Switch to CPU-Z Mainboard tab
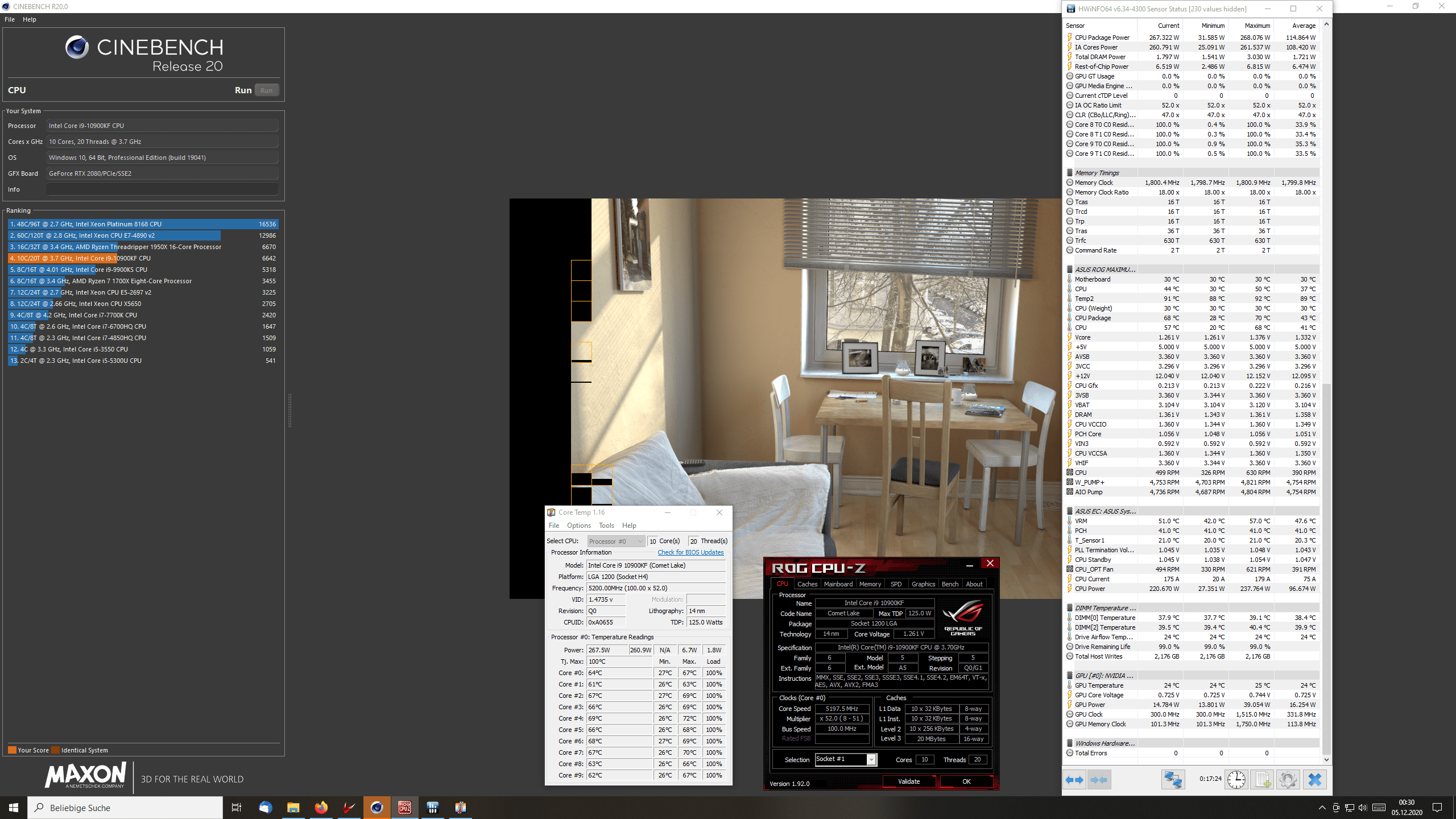Viewport: 1456px width, 819px height. click(x=838, y=584)
